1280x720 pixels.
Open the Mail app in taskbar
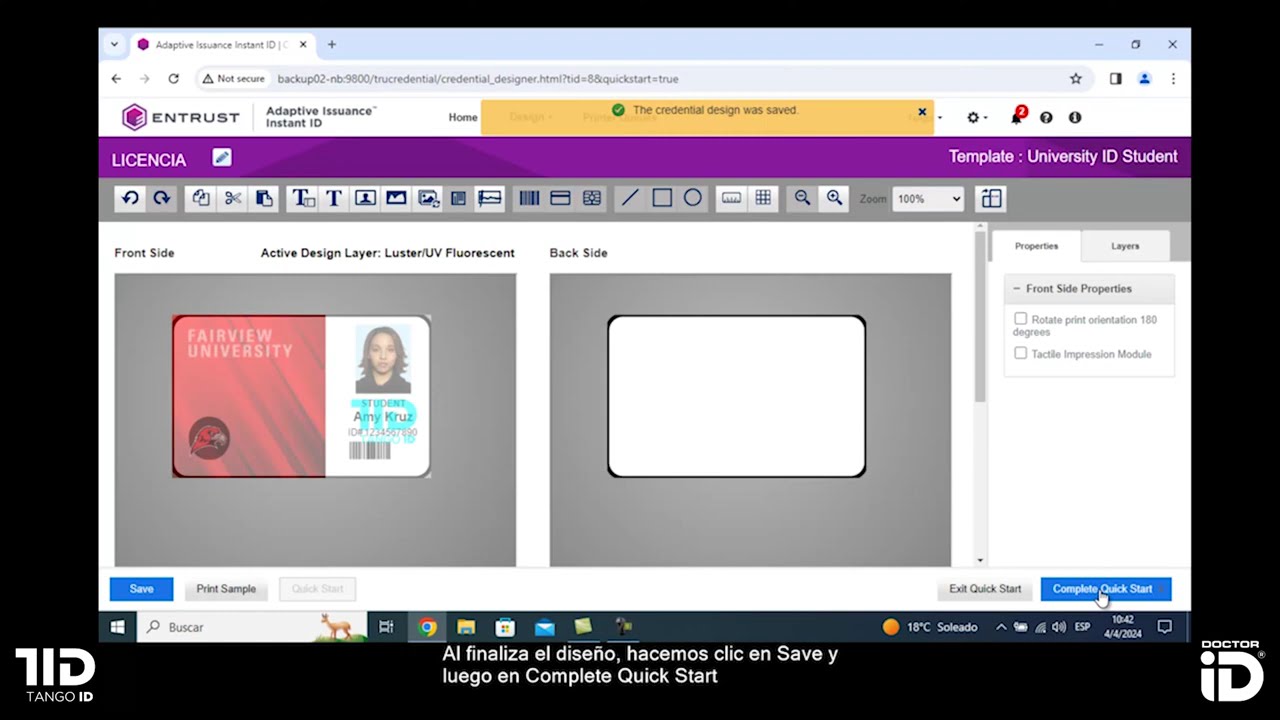[x=544, y=627]
